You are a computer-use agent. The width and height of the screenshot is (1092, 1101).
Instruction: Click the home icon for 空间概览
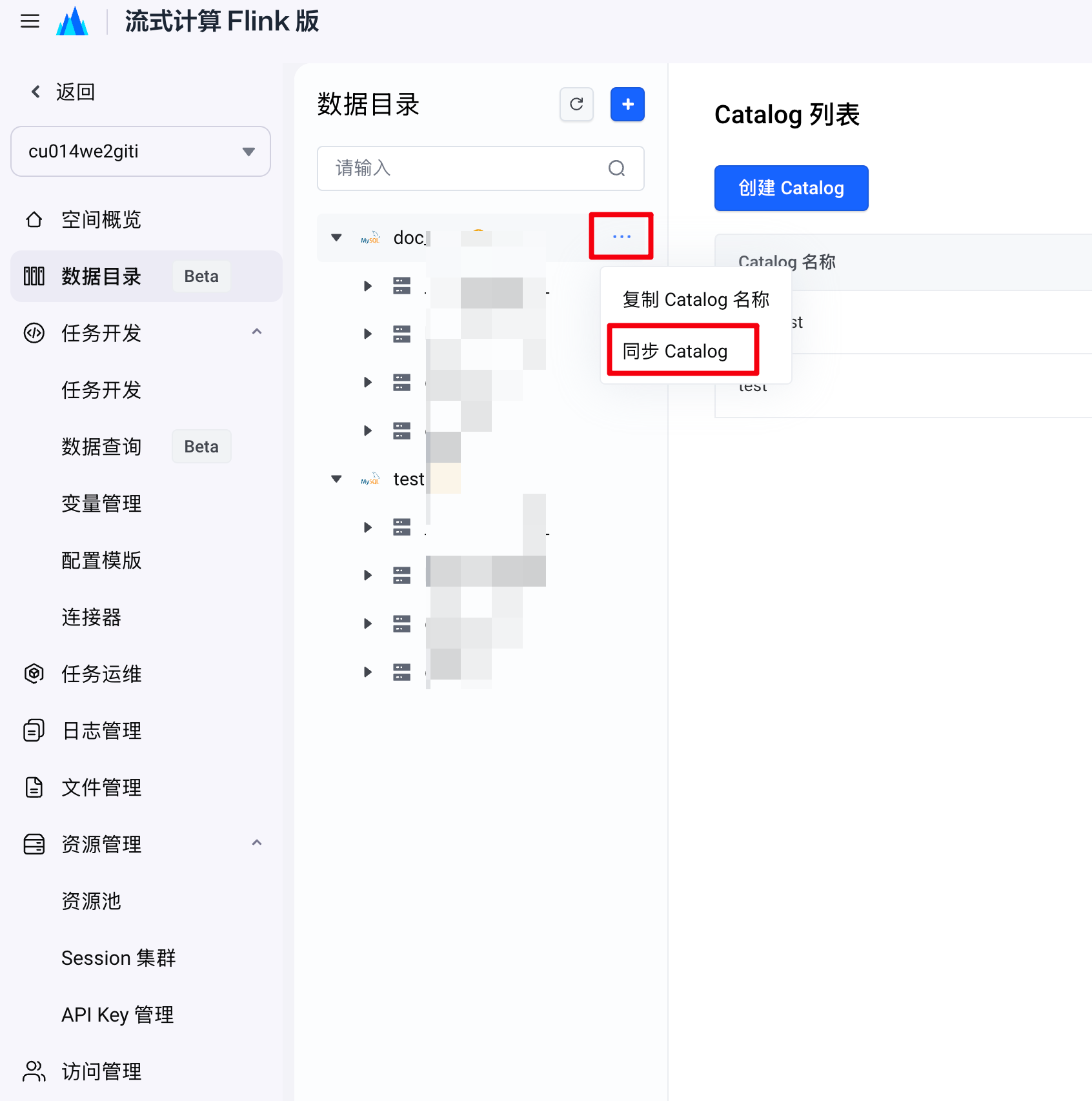(34, 219)
